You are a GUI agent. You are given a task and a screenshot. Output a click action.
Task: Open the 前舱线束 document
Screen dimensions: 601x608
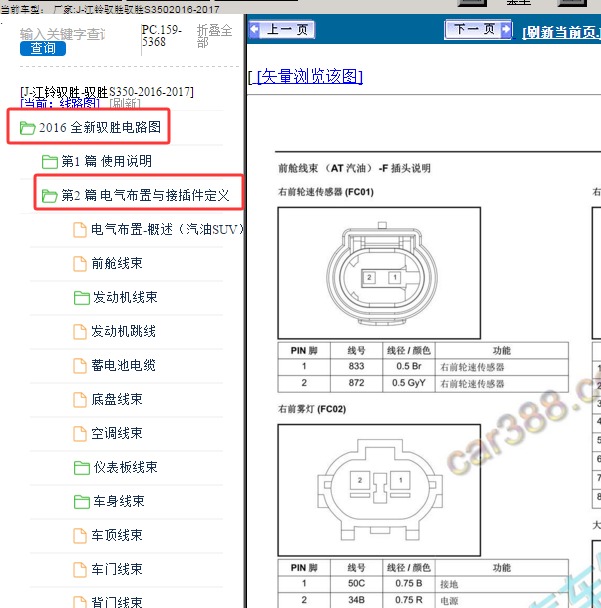[x=117, y=263]
